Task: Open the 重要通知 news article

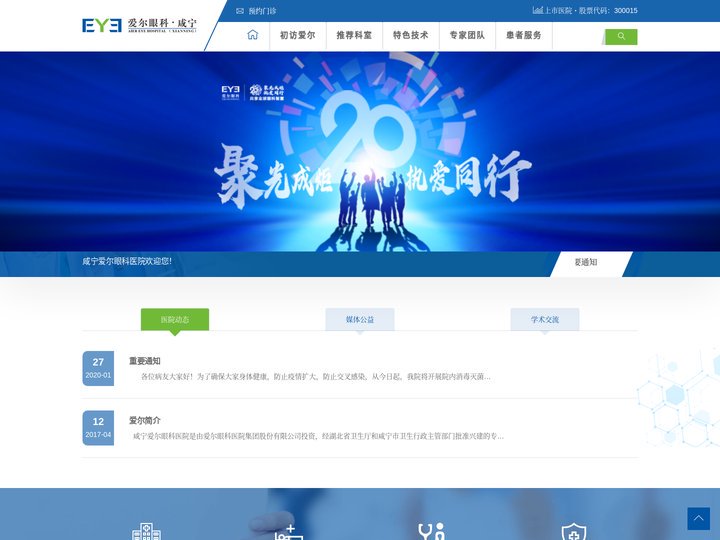Action: [x=145, y=361]
